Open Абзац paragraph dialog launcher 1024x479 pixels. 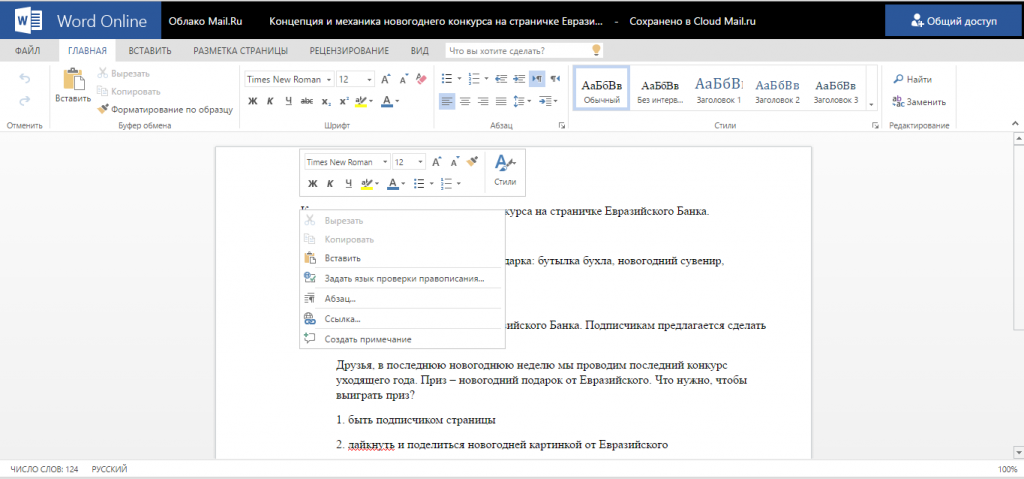point(562,126)
